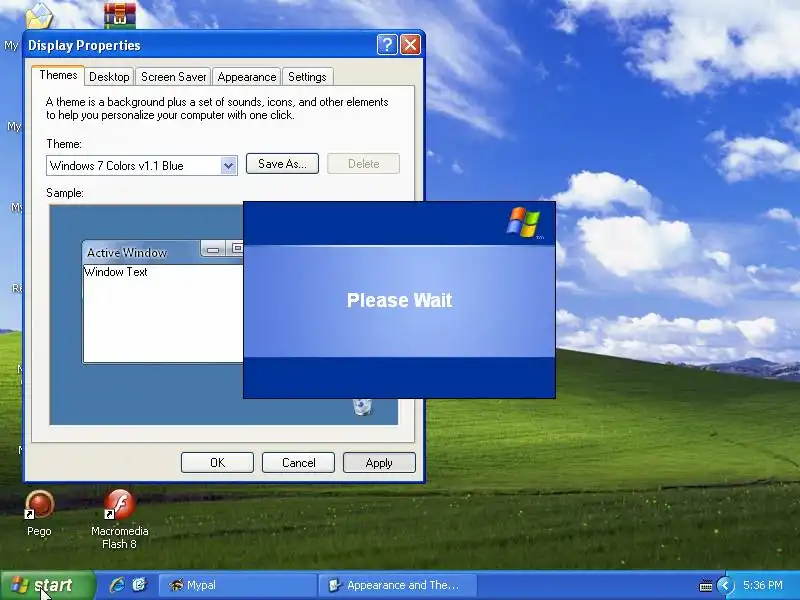Click Recycle Bin icon in theme sample

(x=362, y=407)
